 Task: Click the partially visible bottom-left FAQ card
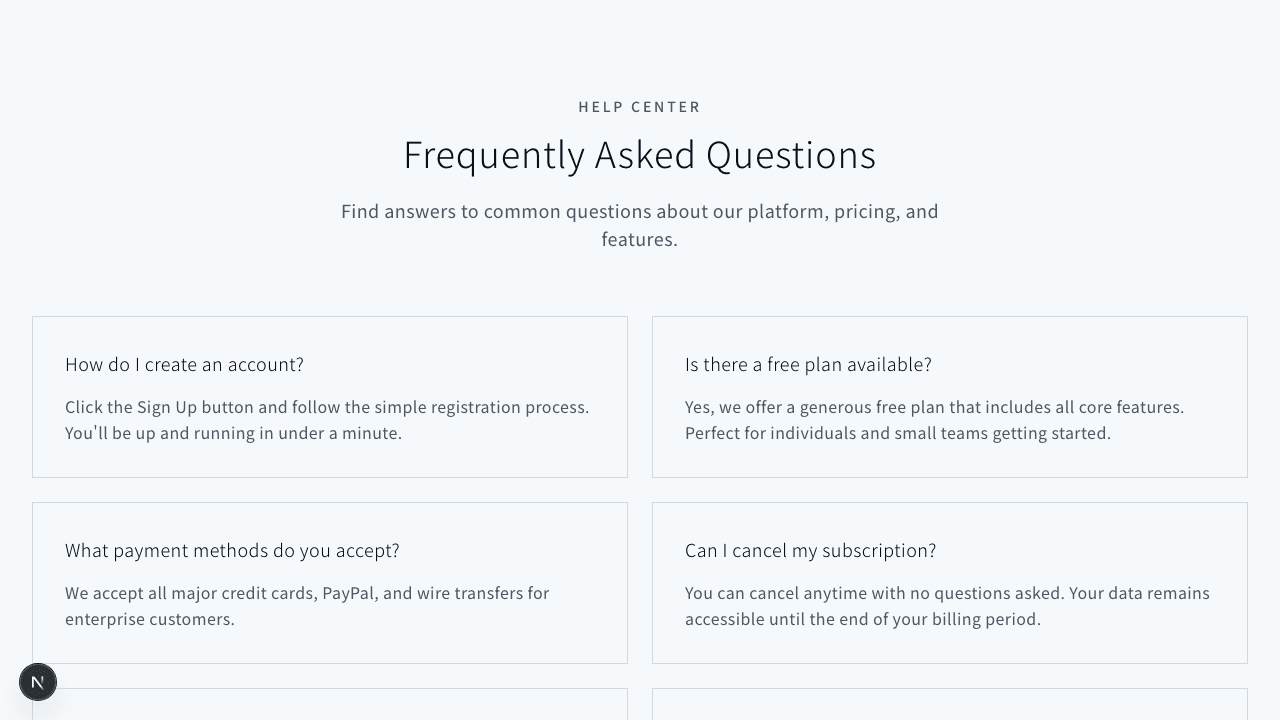pos(330,705)
